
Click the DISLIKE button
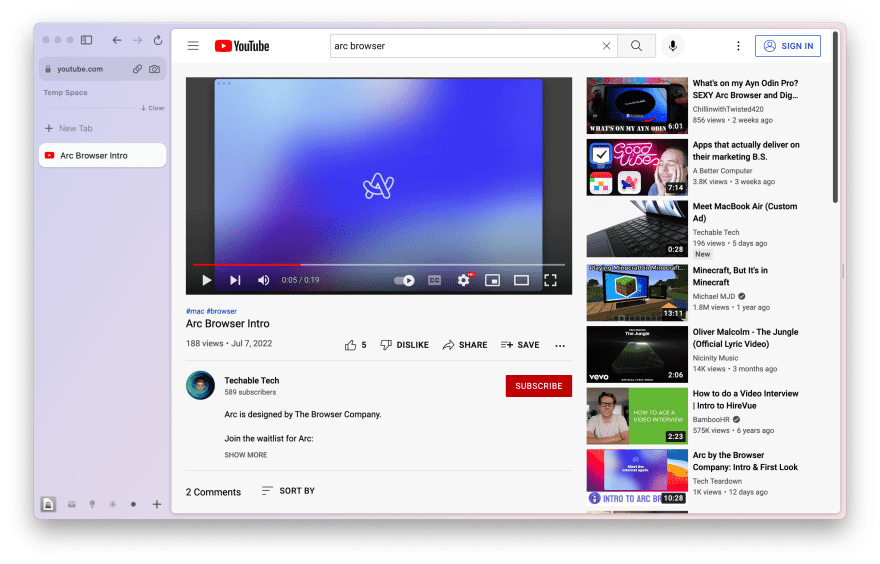pyautogui.click(x=405, y=345)
